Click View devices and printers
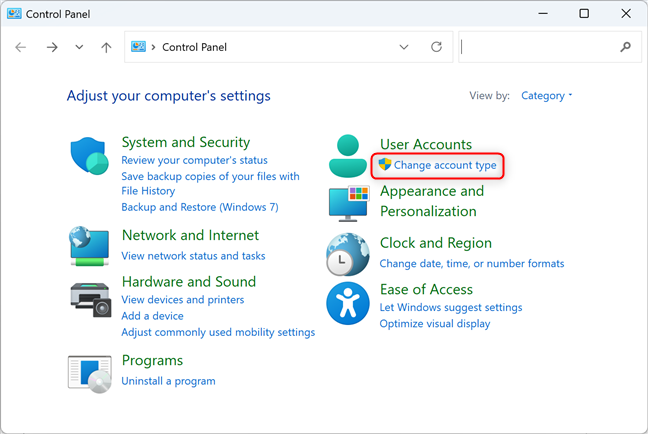 [183, 300]
